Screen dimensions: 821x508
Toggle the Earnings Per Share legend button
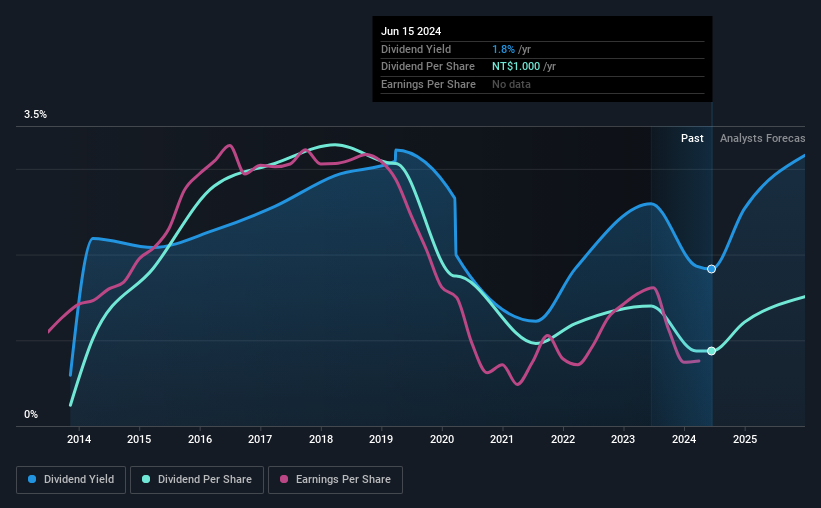[x=335, y=480]
